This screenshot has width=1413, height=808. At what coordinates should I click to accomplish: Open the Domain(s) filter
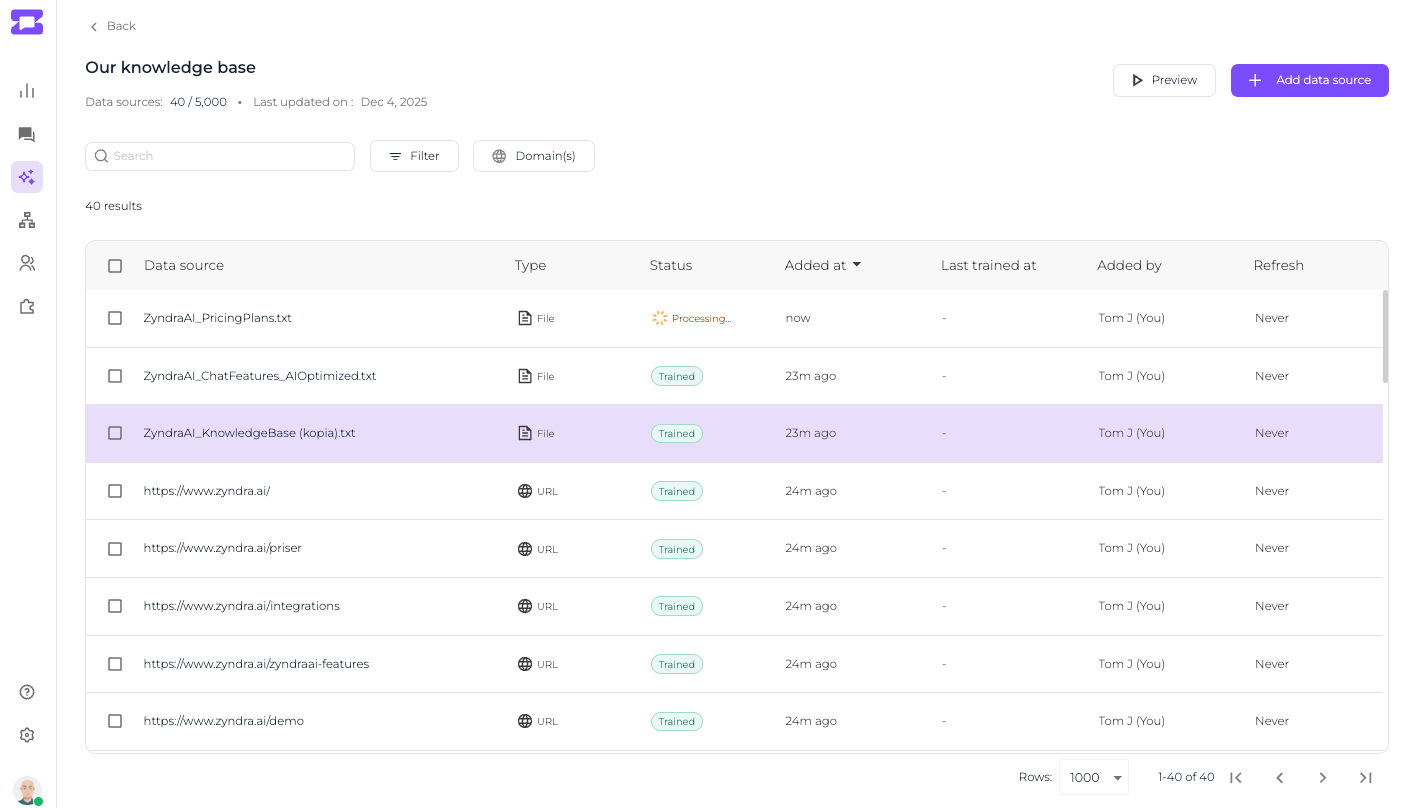click(533, 156)
